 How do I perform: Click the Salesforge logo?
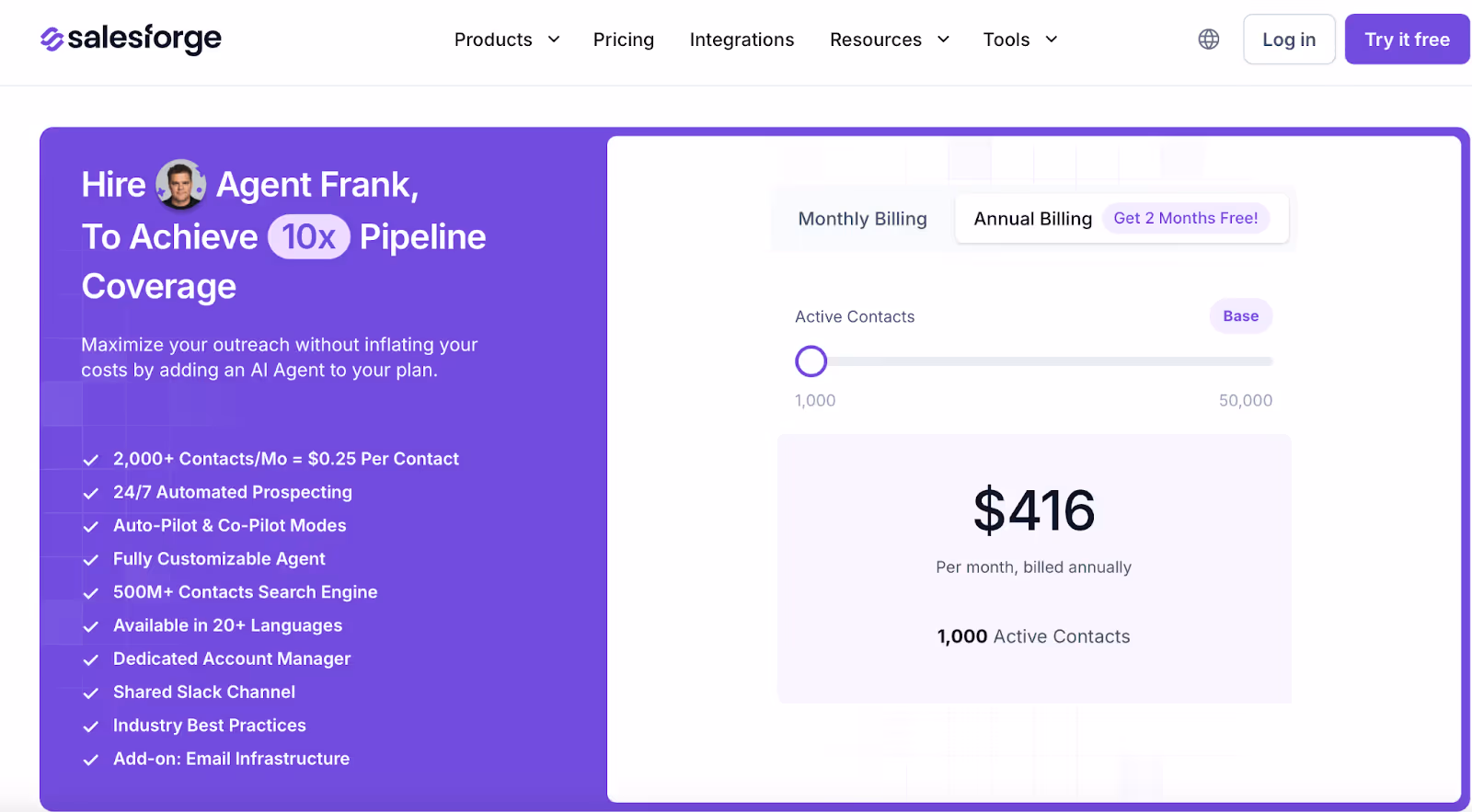131,39
